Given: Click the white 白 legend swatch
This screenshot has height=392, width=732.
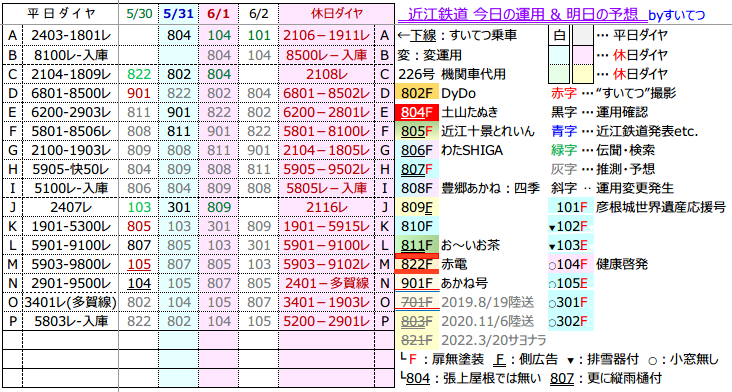Looking at the screenshot, I should (x=559, y=35).
